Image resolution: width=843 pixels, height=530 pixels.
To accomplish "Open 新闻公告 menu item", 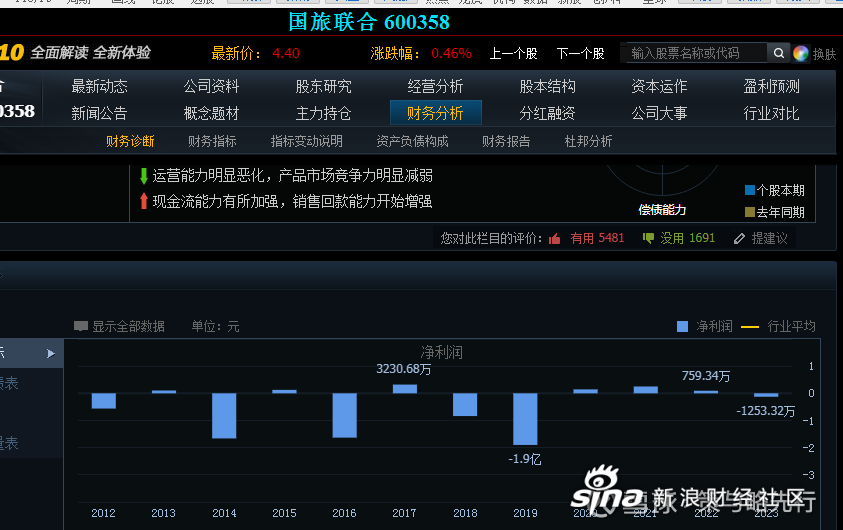I will 99,113.
